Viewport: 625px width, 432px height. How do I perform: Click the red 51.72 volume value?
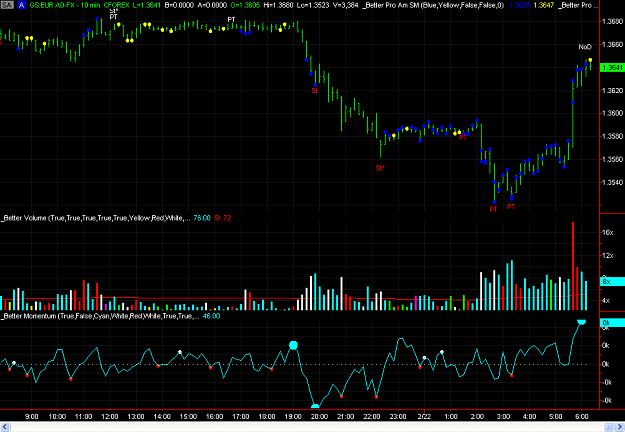pos(222,218)
